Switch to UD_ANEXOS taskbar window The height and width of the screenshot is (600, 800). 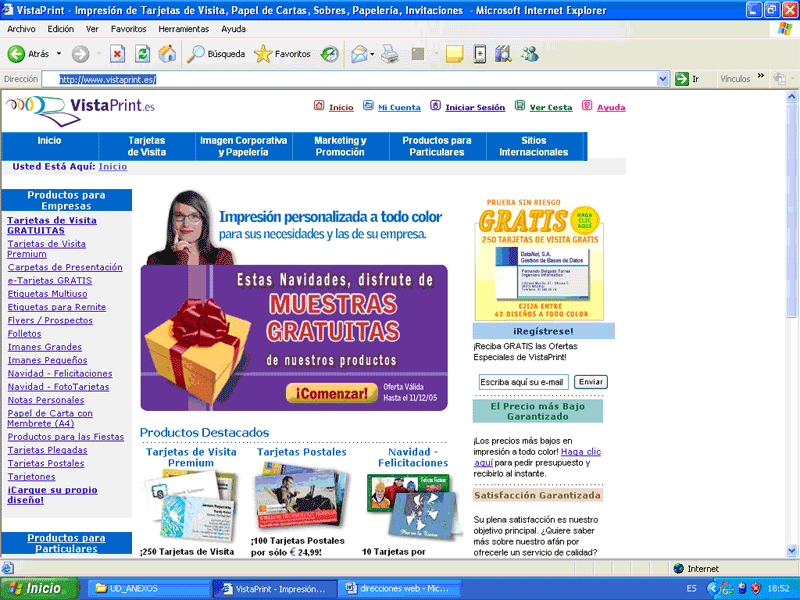148,588
